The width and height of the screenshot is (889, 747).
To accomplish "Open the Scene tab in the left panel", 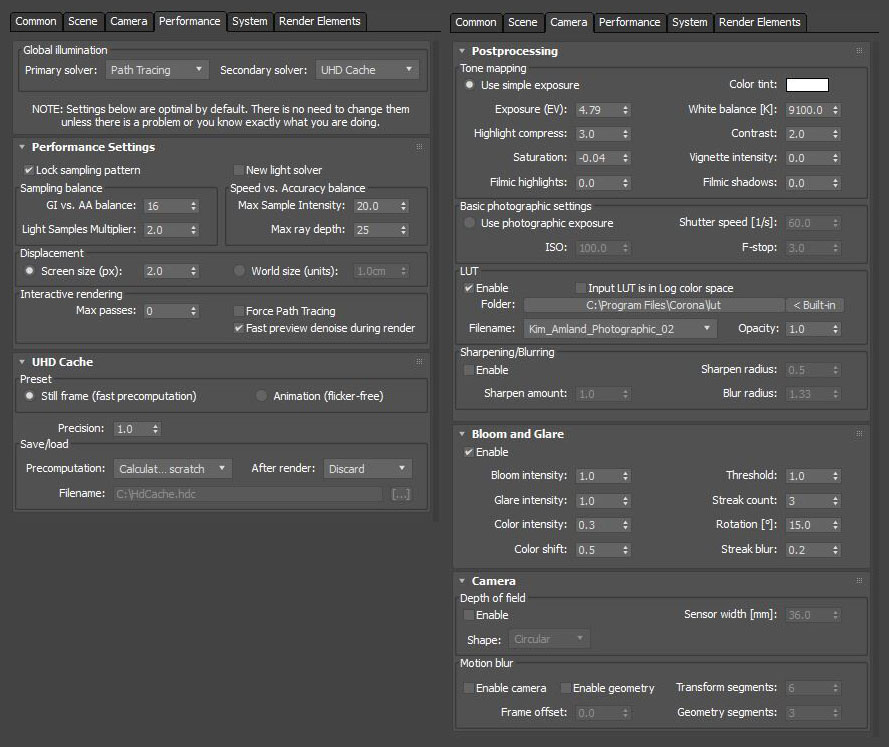I will click(x=83, y=22).
